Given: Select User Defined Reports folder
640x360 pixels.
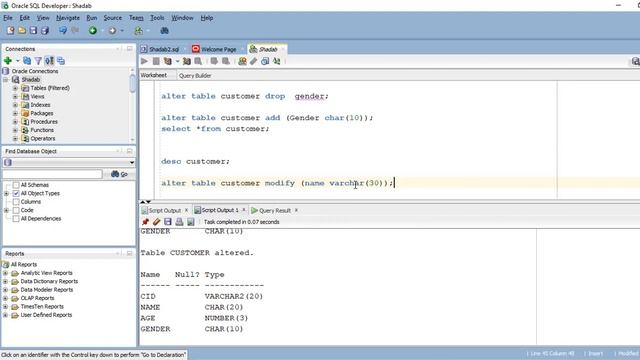Looking at the screenshot, I should [x=46, y=315].
